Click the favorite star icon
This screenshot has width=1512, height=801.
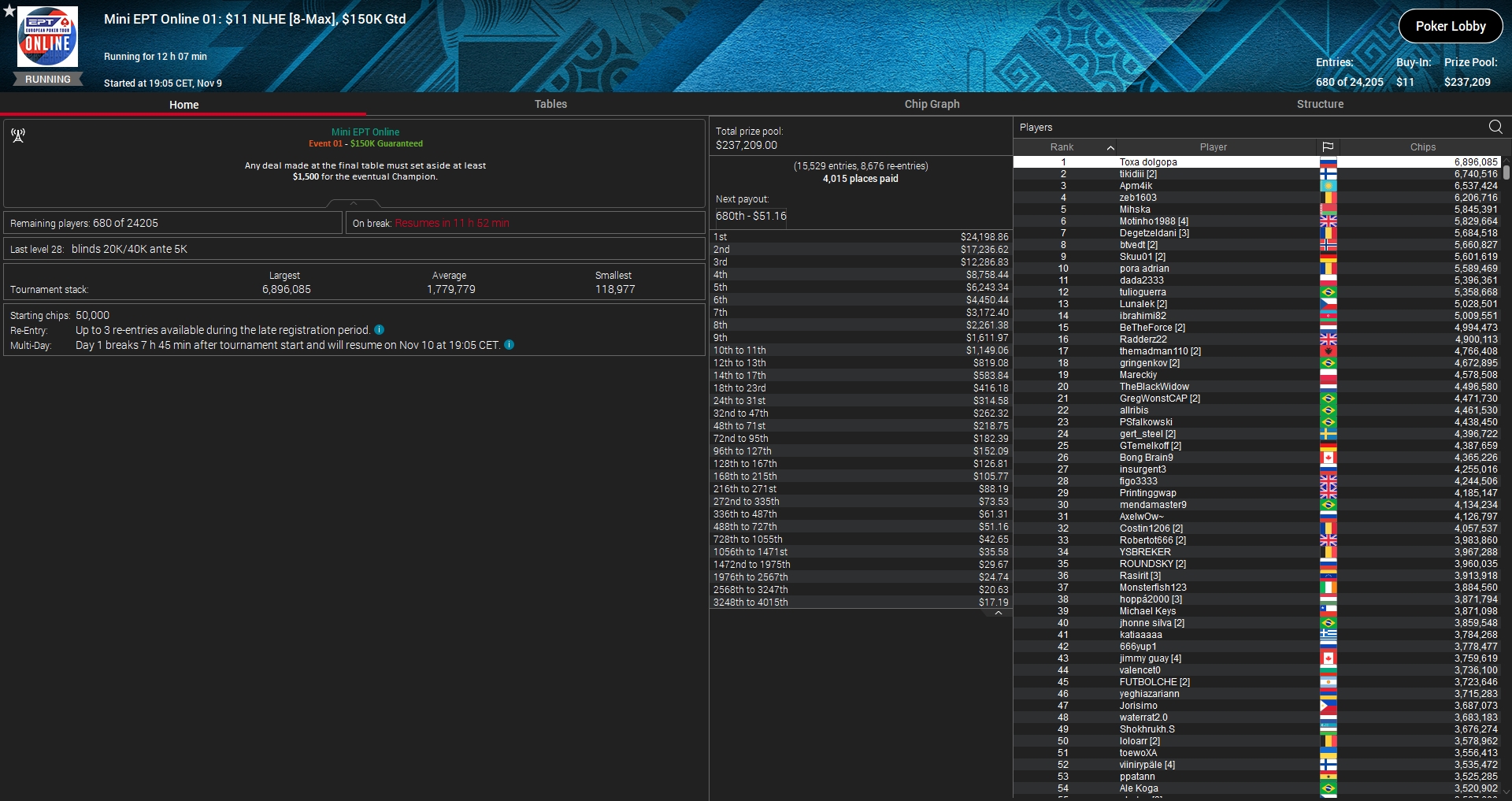9,10
